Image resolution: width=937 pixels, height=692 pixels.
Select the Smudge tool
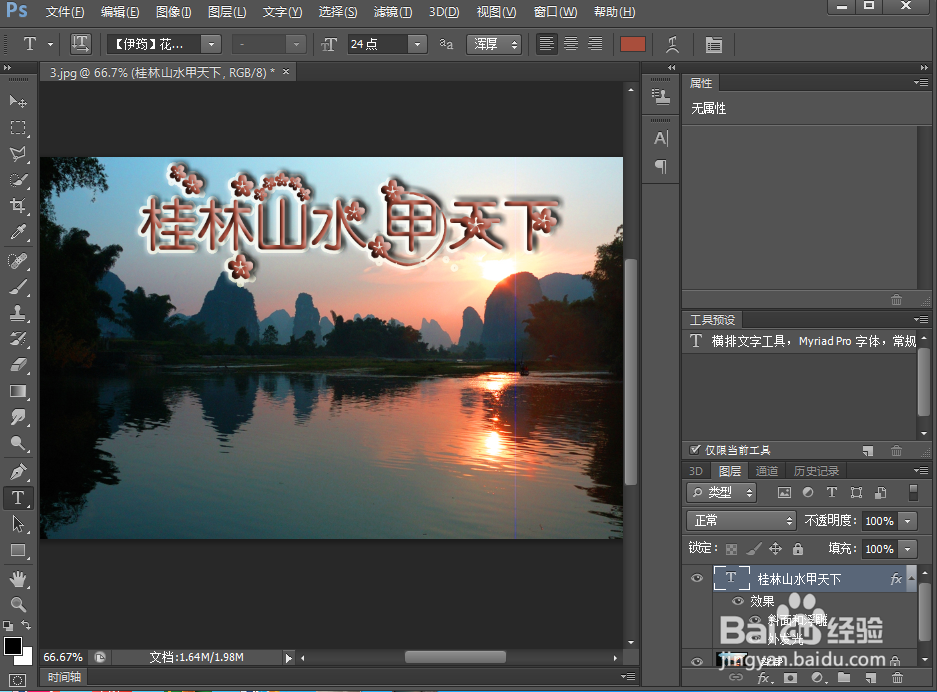pyautogui.click(x=18, y=417)
